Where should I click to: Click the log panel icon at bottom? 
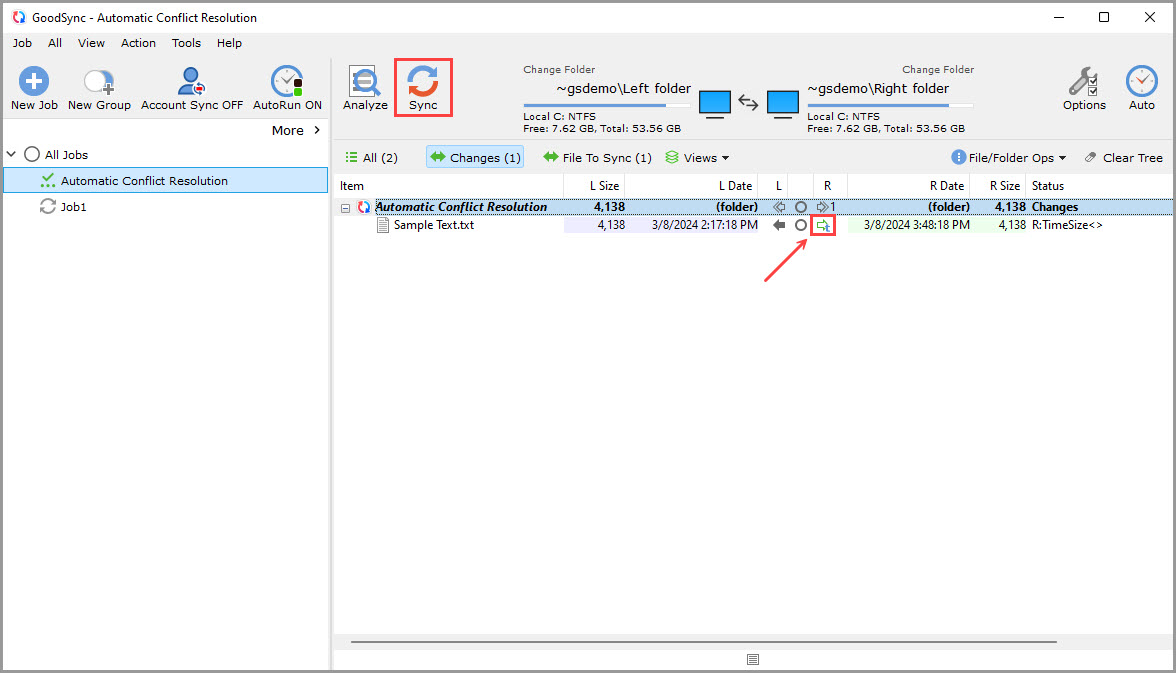click(x=753, y=659)
